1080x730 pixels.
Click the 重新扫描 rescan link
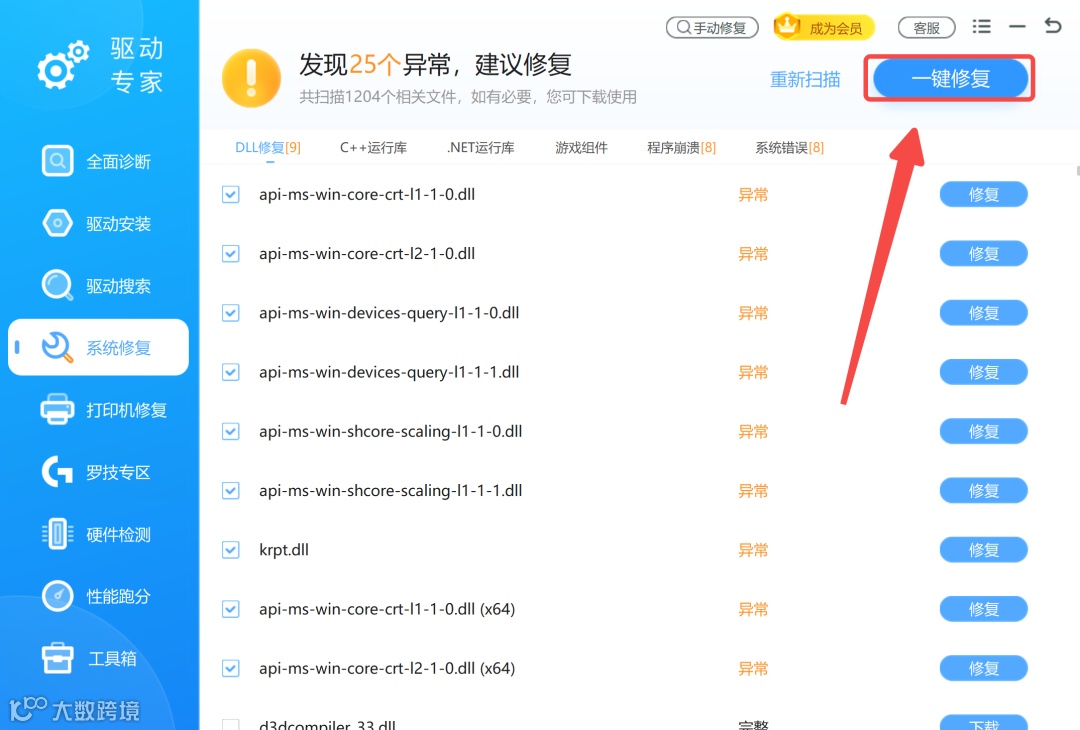click(x=804, y=79)
